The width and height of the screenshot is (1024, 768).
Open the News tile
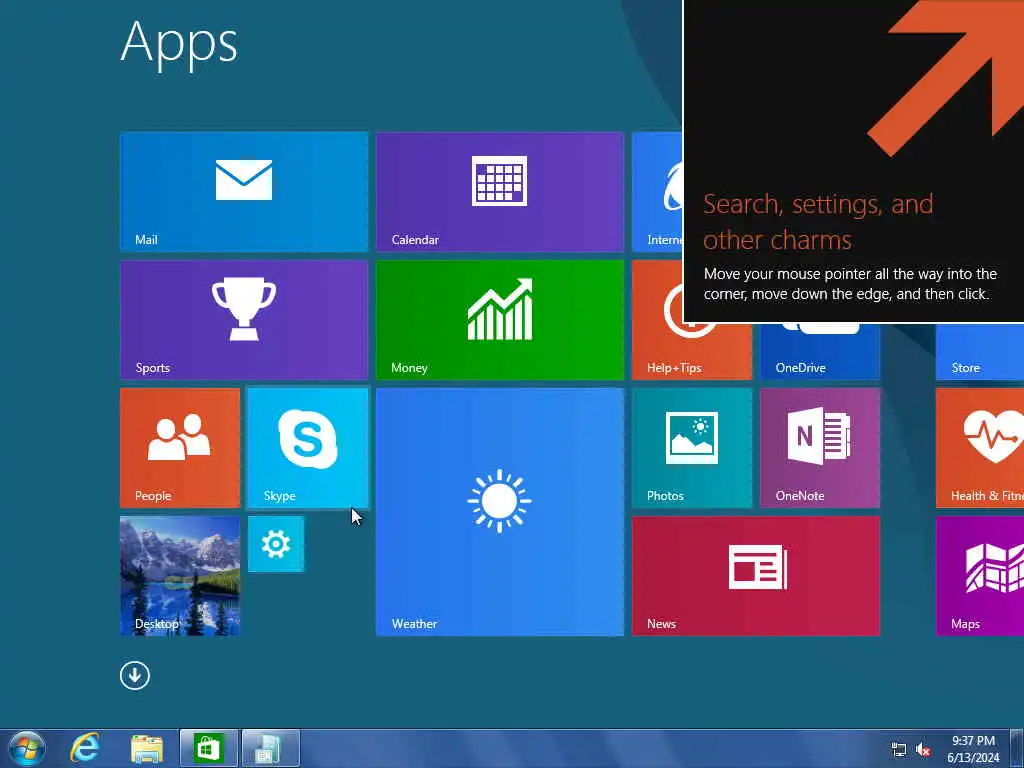[x=756, y=575]
